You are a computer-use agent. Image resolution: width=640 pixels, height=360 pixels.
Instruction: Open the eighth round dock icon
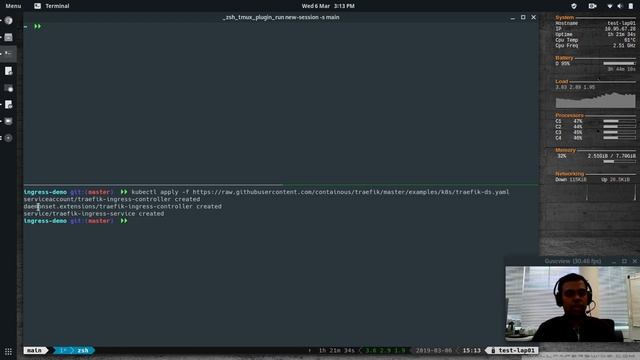tap(9, 138)
